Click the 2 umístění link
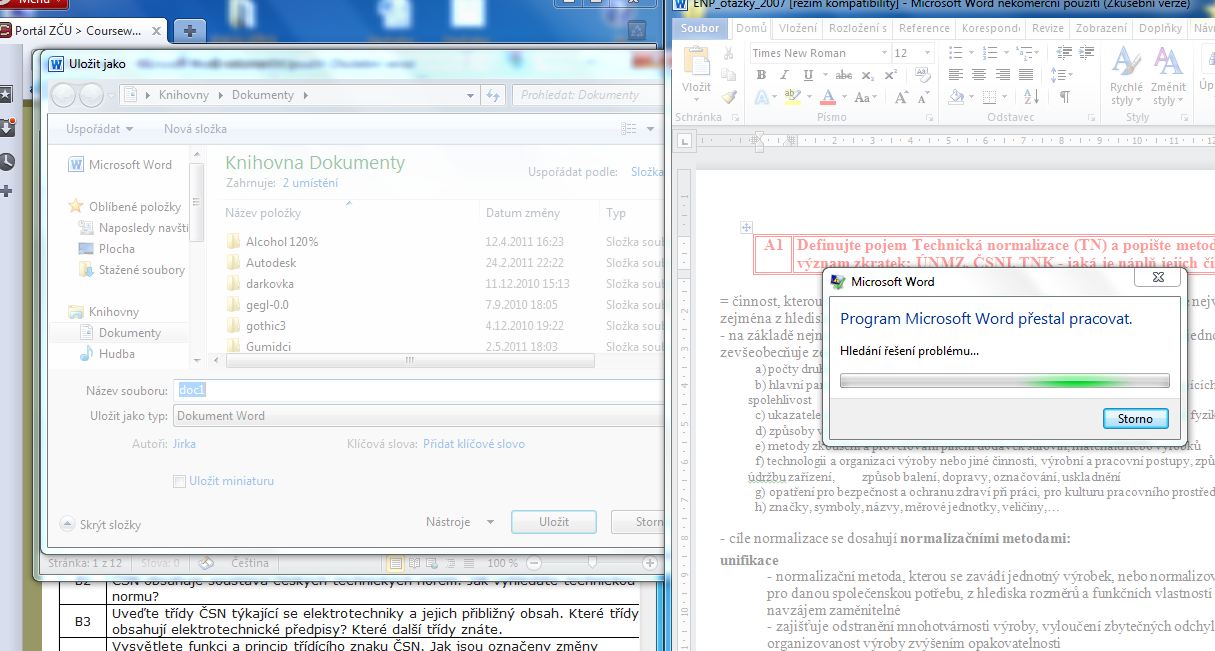 [310, 183]
